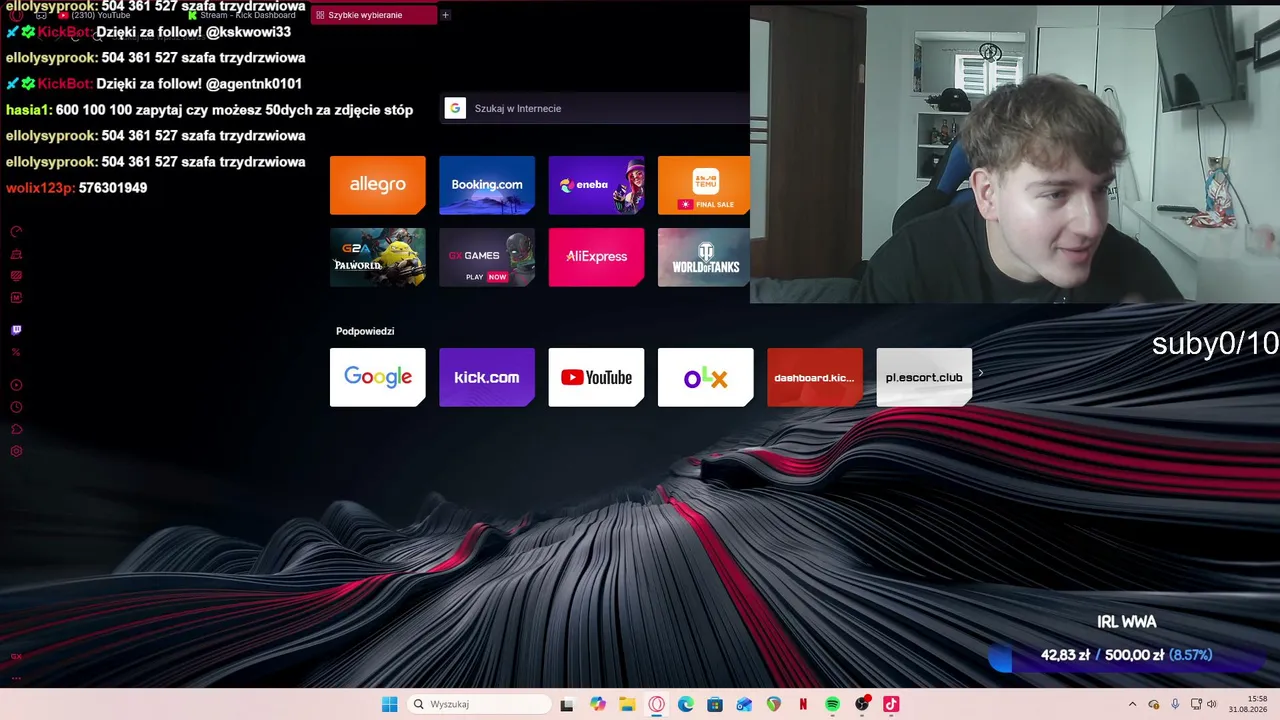The width and height of the screenshot is (1280, 720).
Task: Open the shield app icon on the taskbar
Action: [773, 704]
